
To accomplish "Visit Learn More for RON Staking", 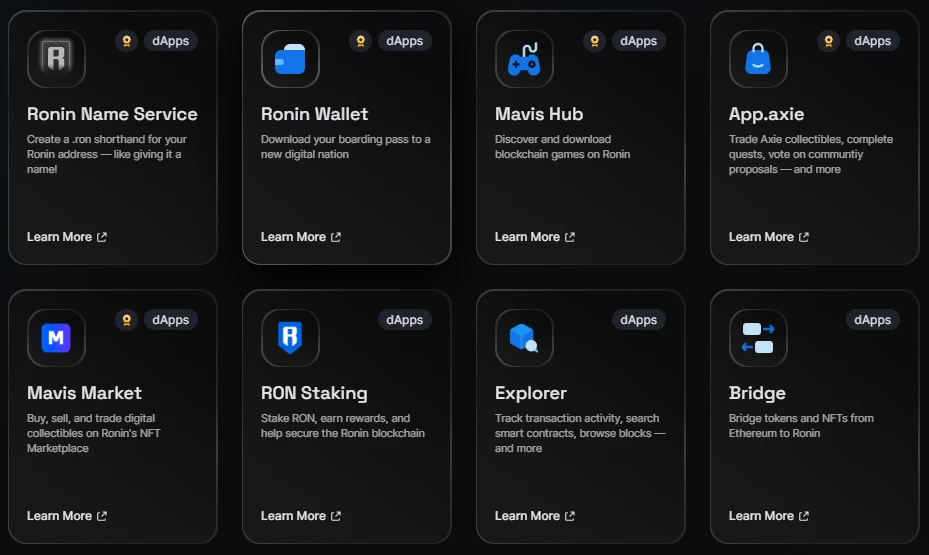I will point(301,516).
